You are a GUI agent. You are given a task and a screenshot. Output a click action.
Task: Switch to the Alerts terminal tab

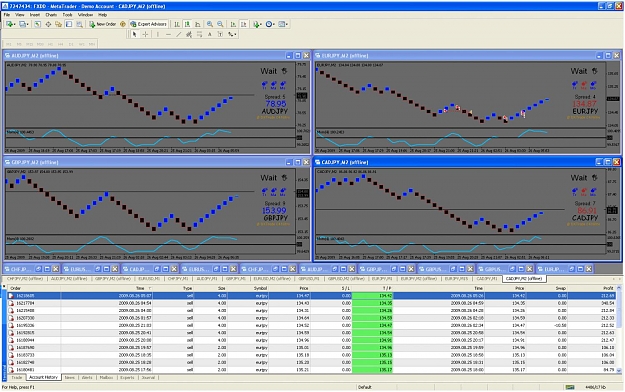click(x=87, y=377)
